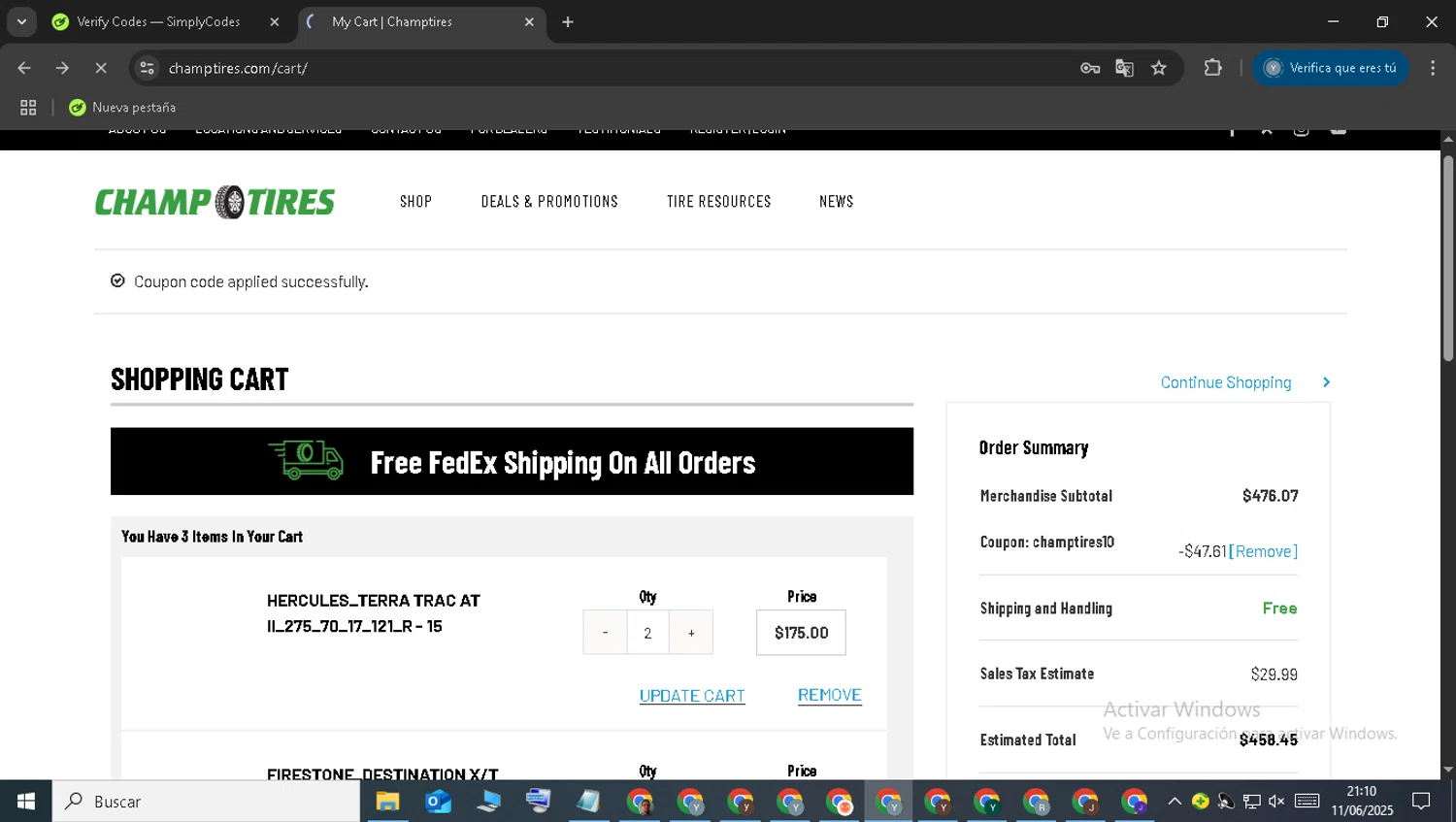Open the touch keyboard tray icon
The width and height of the screenshot is (1456, 822).
tap(1307, 802)
